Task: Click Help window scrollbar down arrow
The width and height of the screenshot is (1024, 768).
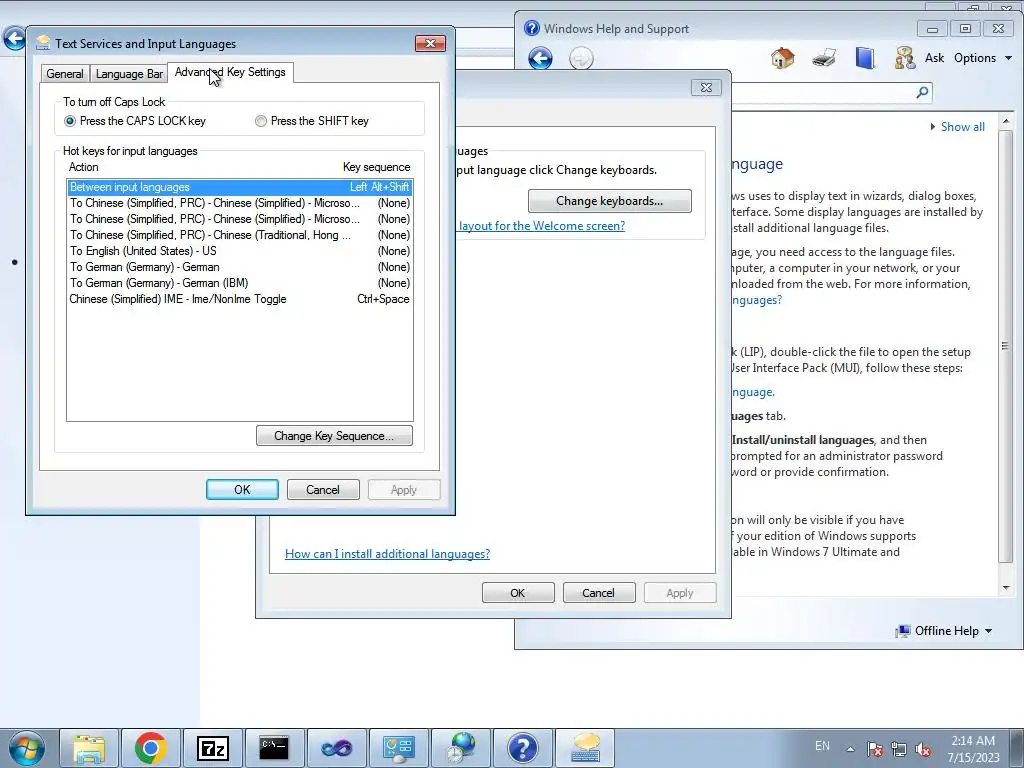Action: coord(1006,588)
